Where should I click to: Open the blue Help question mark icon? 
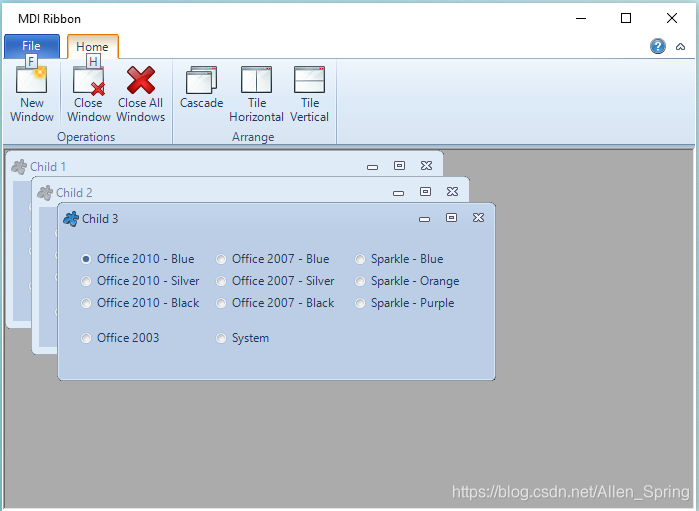coord(658,46)
